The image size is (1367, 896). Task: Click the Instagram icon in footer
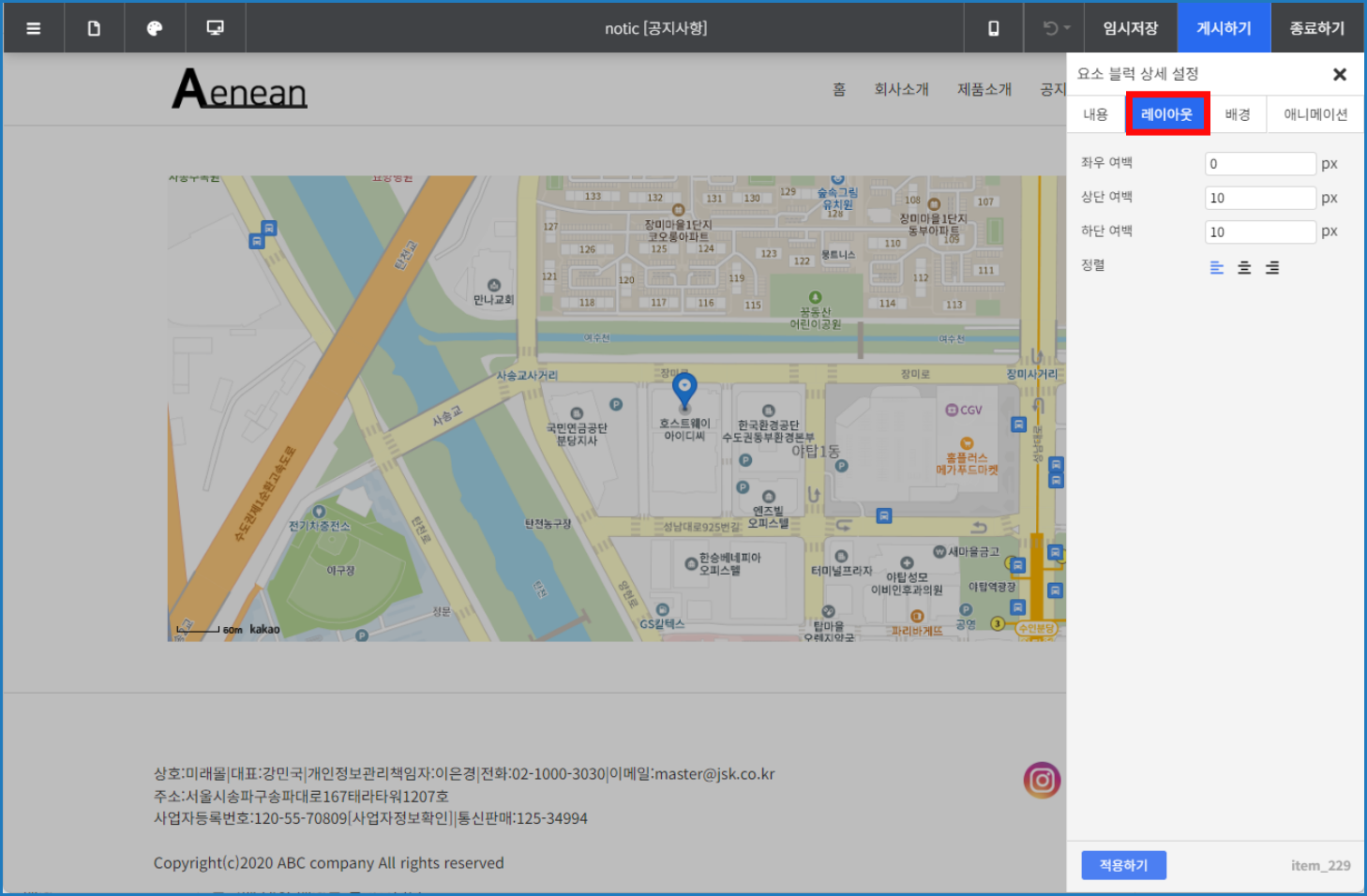point(1042,780)
